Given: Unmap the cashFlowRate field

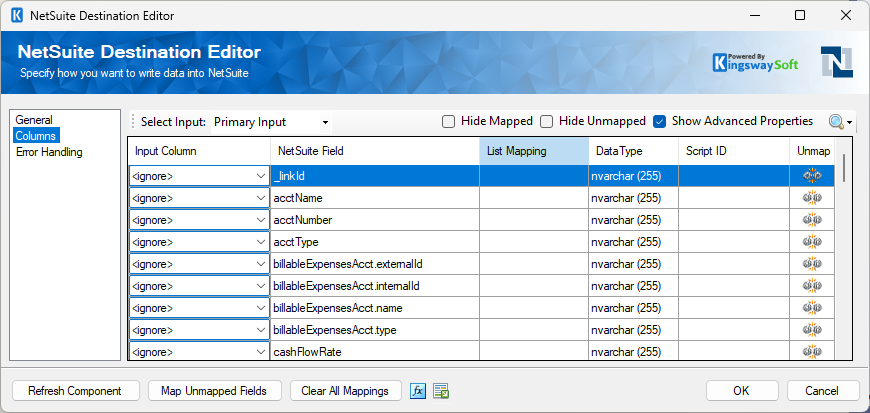Looking at the screenshot, I should coord(812,351).
